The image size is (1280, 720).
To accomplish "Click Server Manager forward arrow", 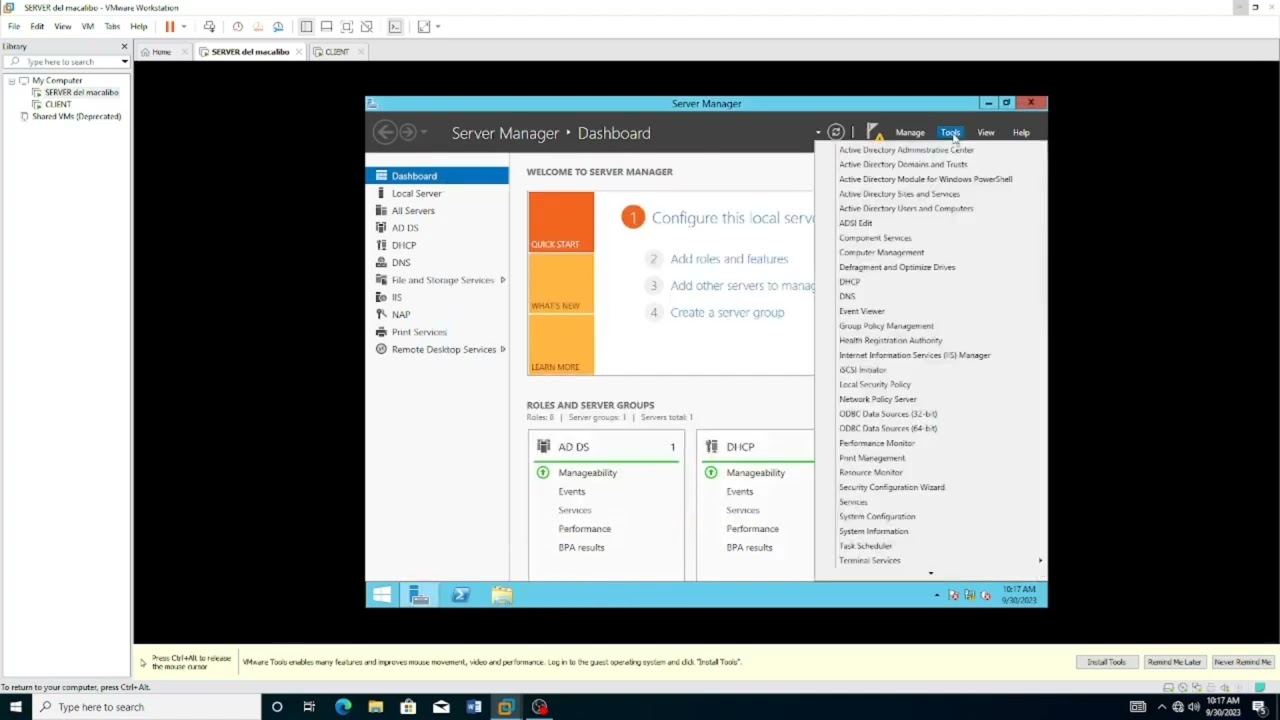I will 408,132.
